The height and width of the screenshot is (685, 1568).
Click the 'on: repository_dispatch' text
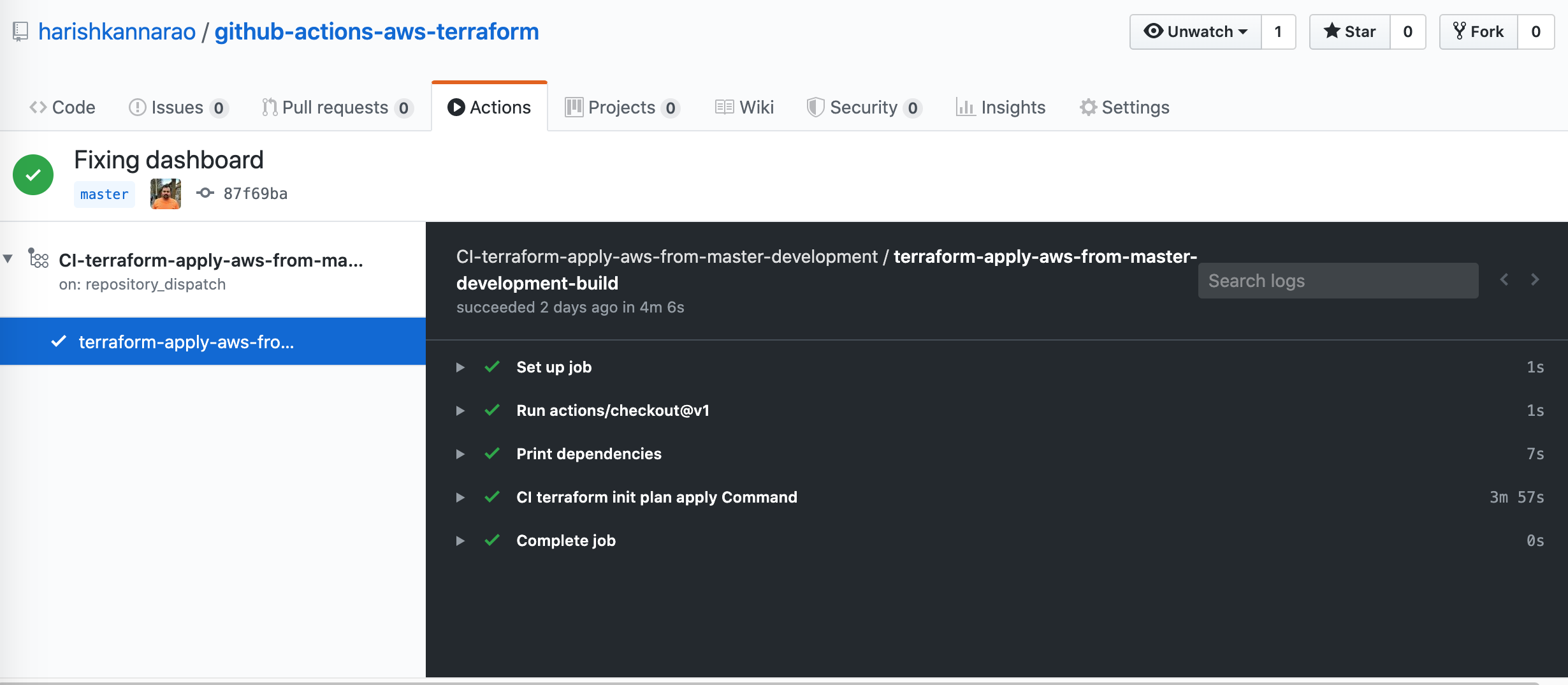click(142, 284)
